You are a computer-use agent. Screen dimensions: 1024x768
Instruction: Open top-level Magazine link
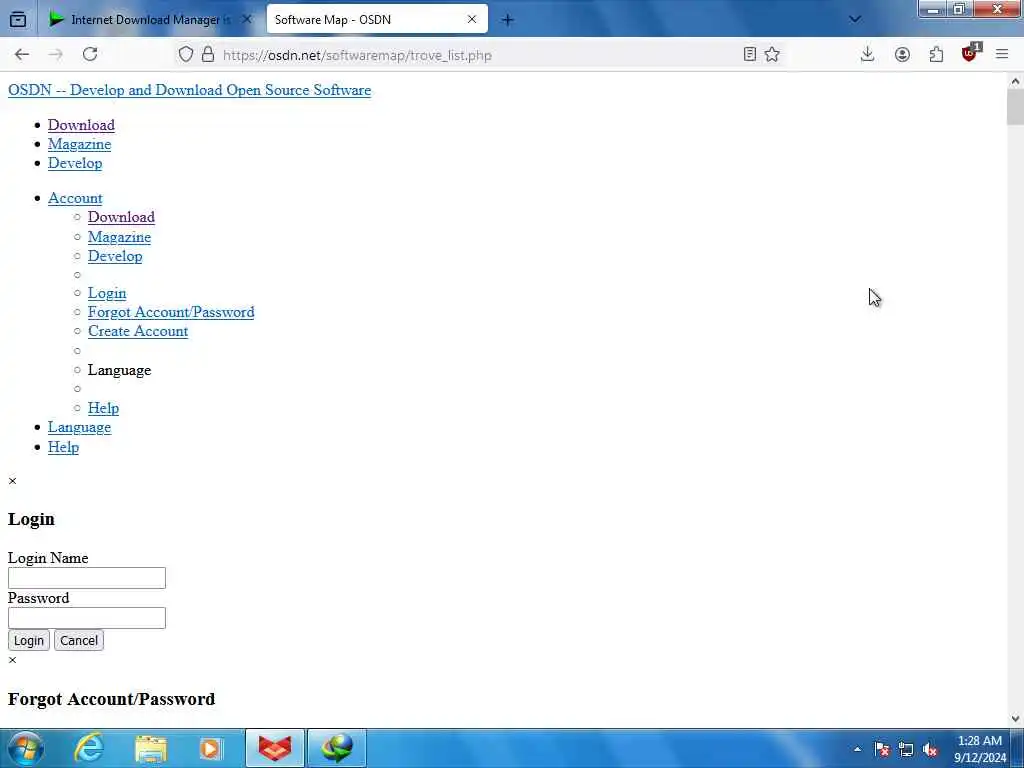coord(79,144)
